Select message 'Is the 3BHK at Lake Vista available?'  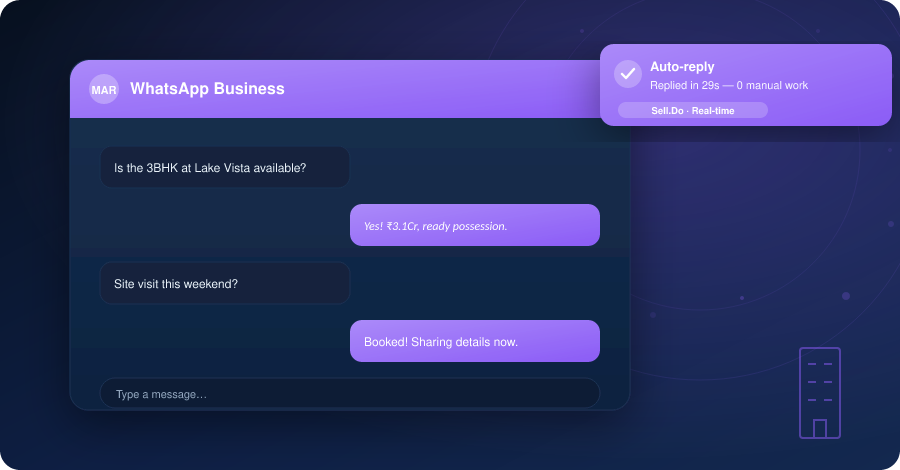pos(225,167)
